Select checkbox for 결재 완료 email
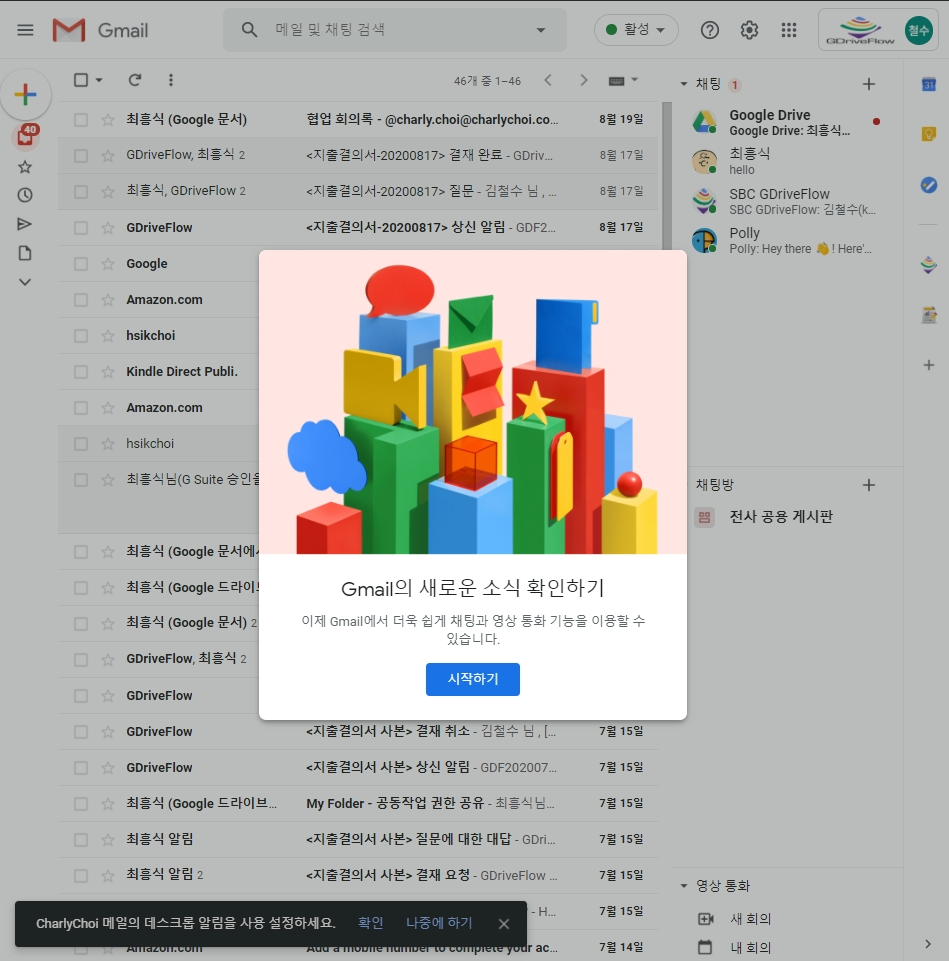949x961 pixels. tap(81, 156)
